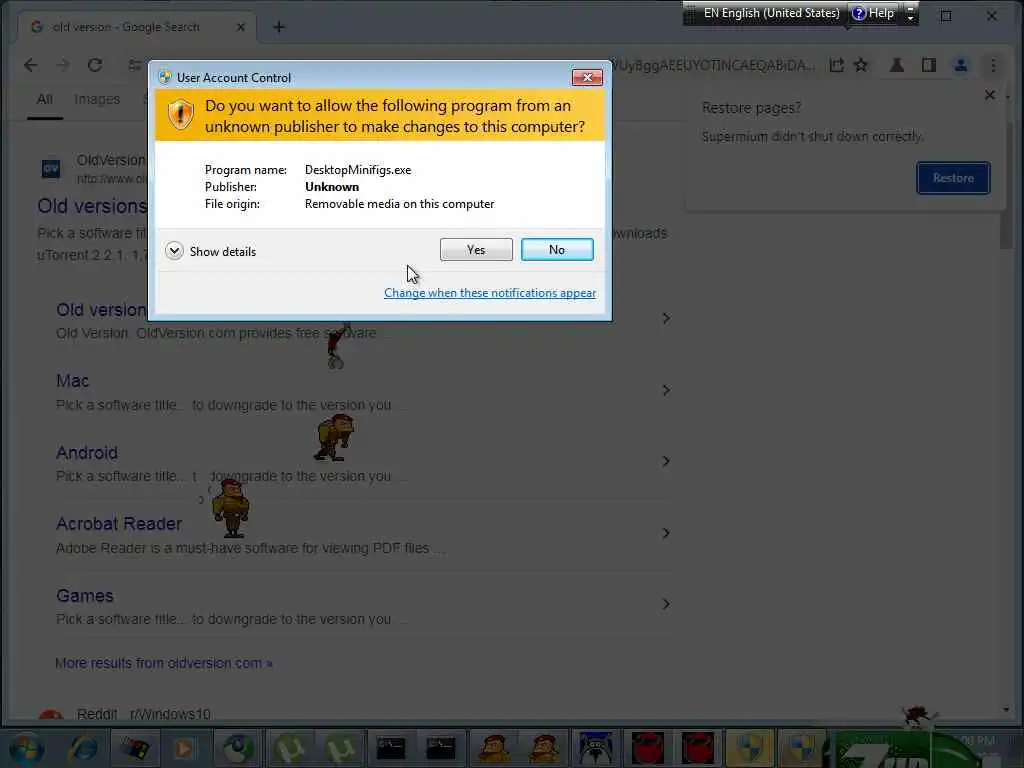
Task: Click the chevron beside Old version row
Action: tap(666, 319)
